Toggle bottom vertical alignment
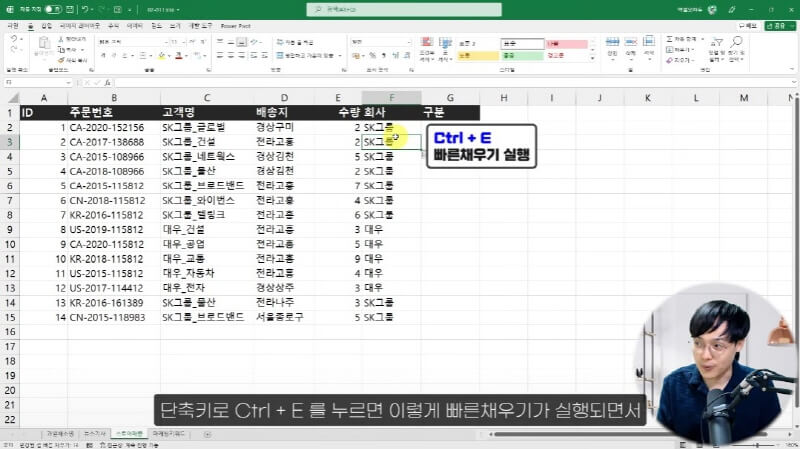 pos(242,42)
